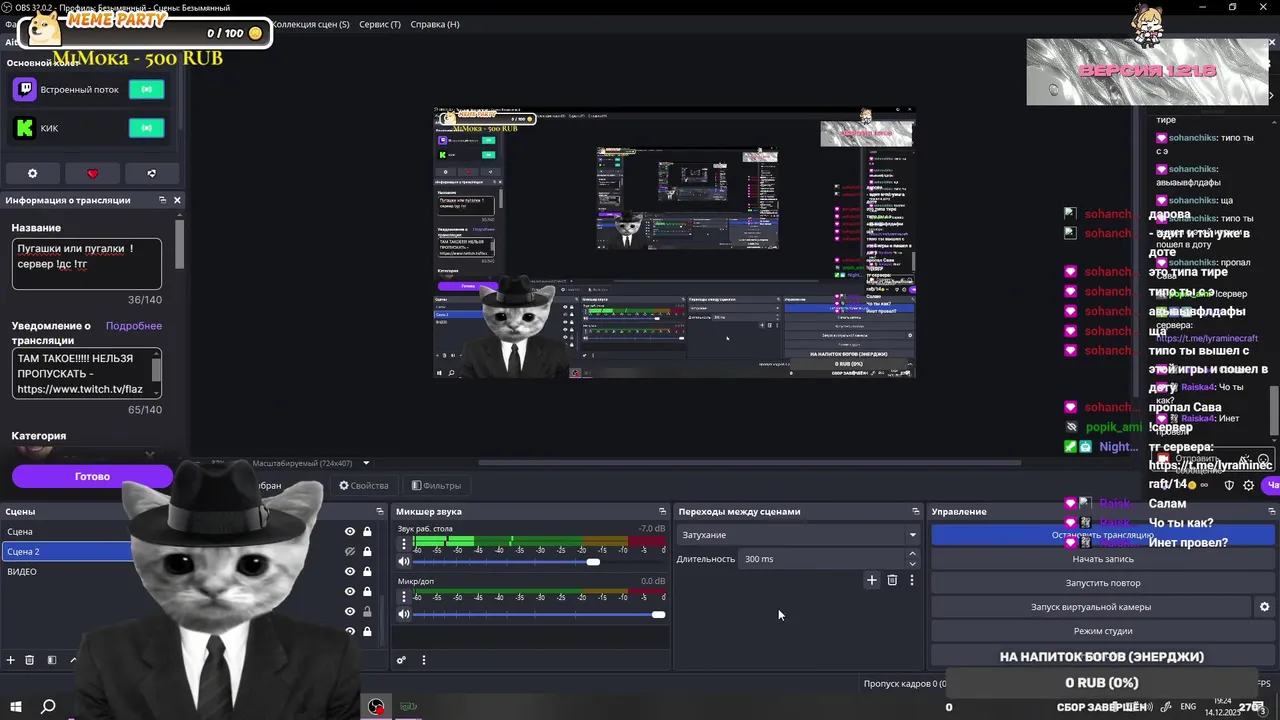Screen dimensions: 1280x720
Task: Delete selected scene with trash icon
Action: tap(30, 660)
